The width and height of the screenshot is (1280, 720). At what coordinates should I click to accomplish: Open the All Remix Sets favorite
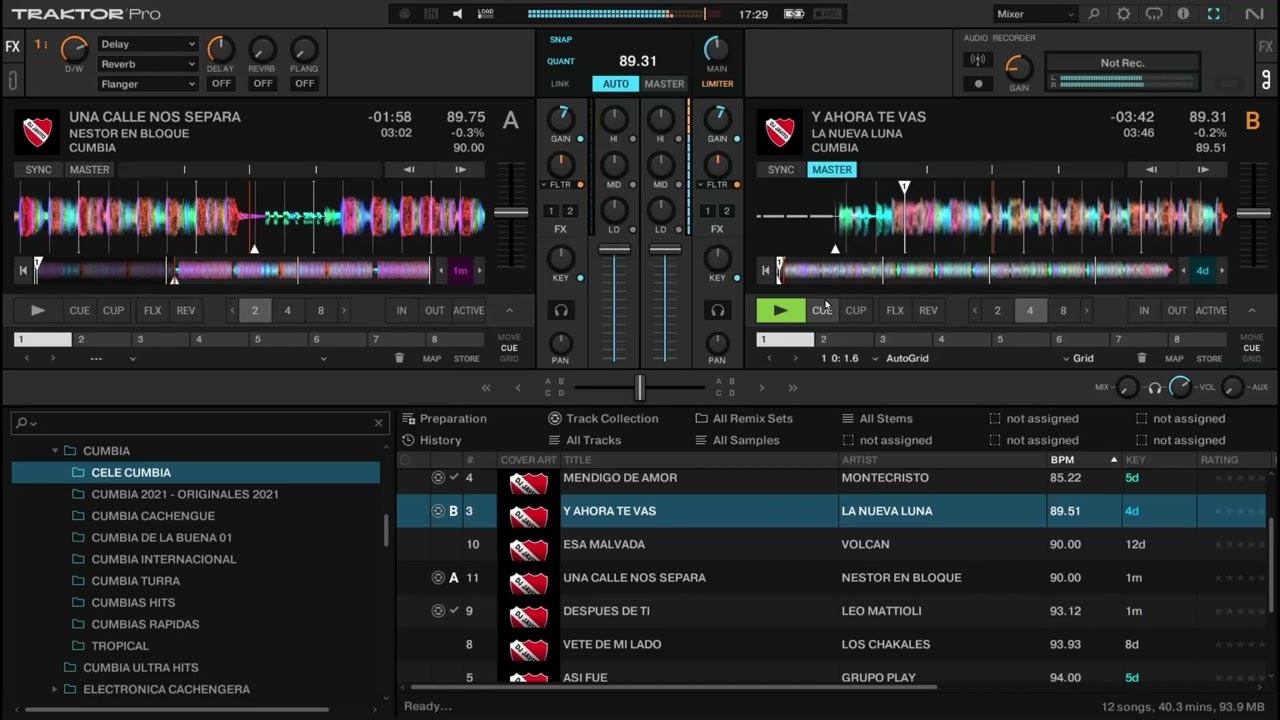(744, 419)
